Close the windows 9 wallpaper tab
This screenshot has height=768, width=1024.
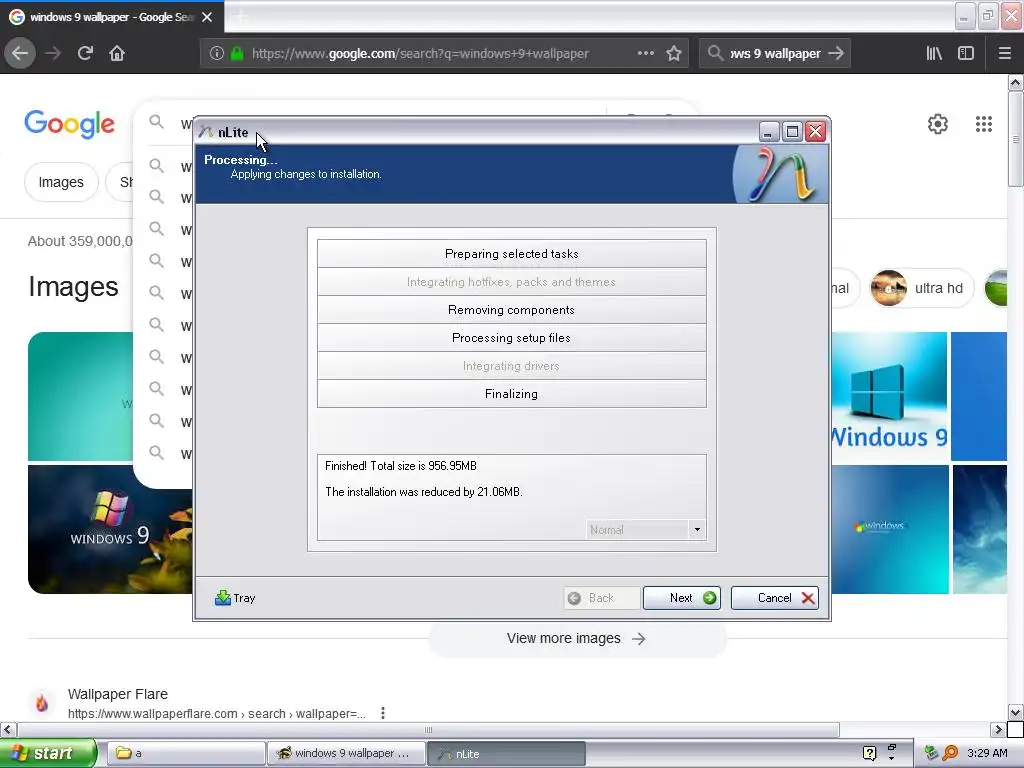click(x=207, y=17)
